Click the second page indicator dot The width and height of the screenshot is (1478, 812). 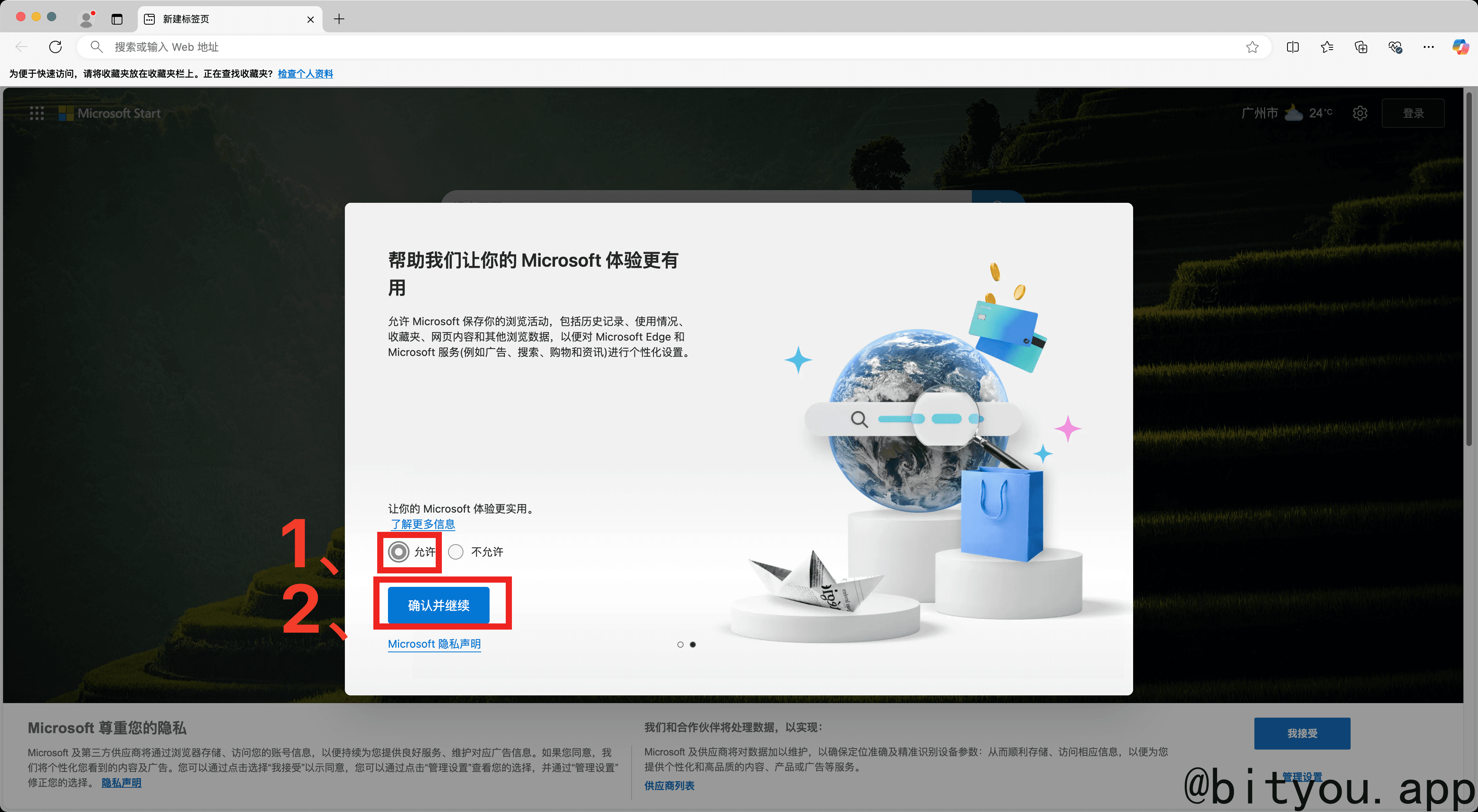pos(693,645)
